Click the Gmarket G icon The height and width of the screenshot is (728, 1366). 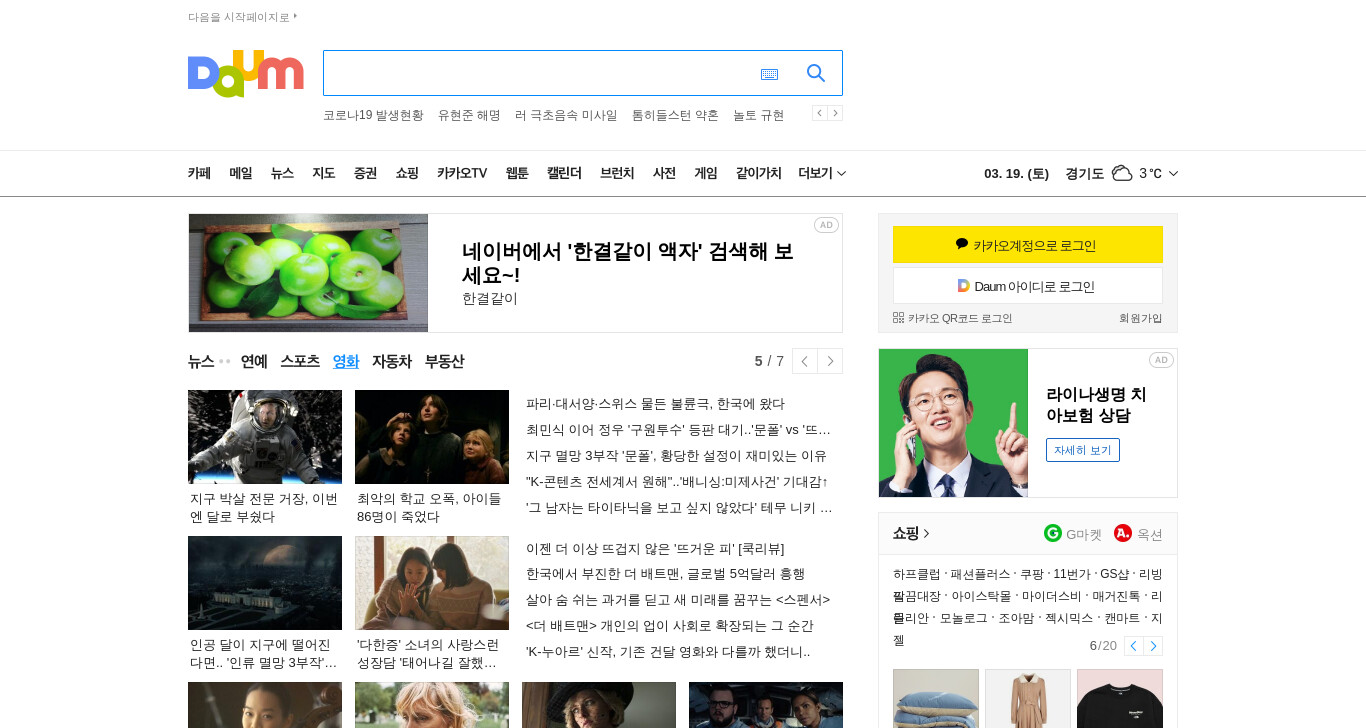(1052, 533)
